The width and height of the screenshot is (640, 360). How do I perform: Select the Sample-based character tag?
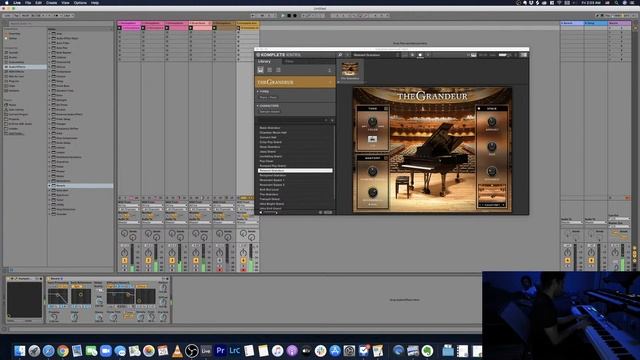click(269, 111)
